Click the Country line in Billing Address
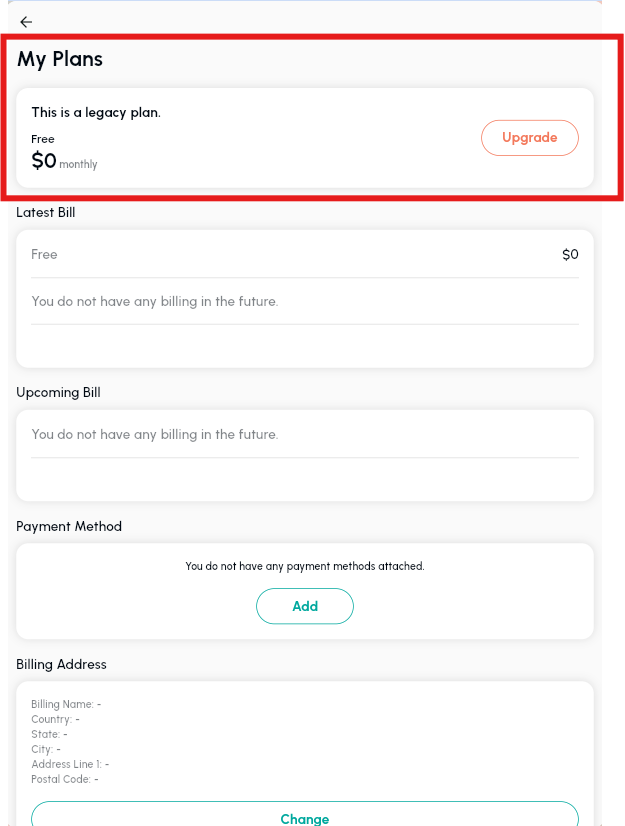This screenshot has width=625, height=826. 55,719
